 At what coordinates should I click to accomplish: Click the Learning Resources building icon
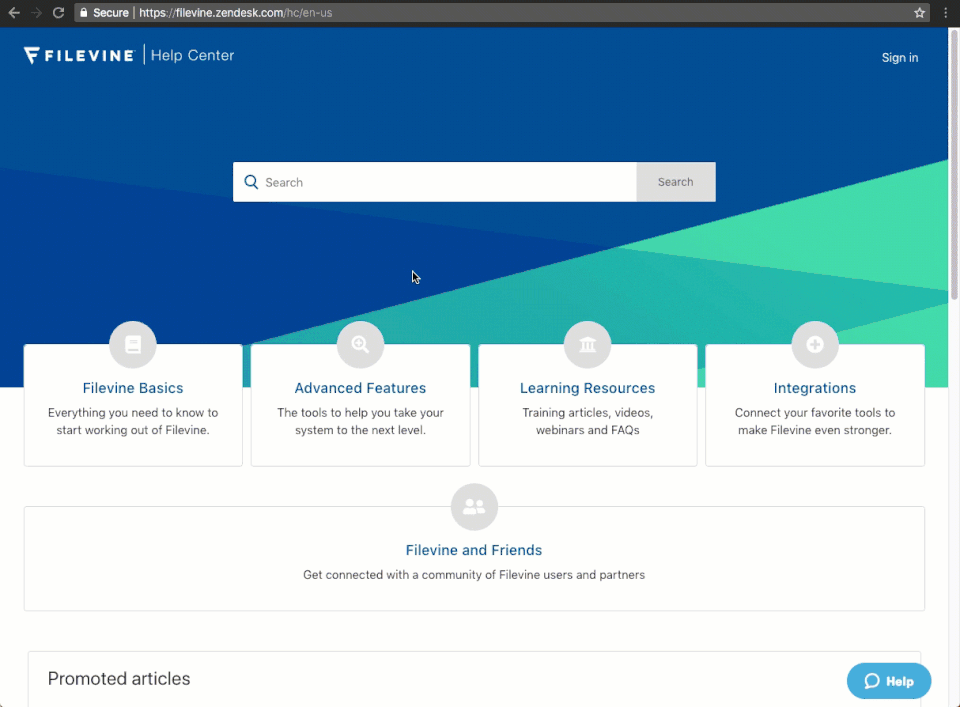(x=588, y=345)
